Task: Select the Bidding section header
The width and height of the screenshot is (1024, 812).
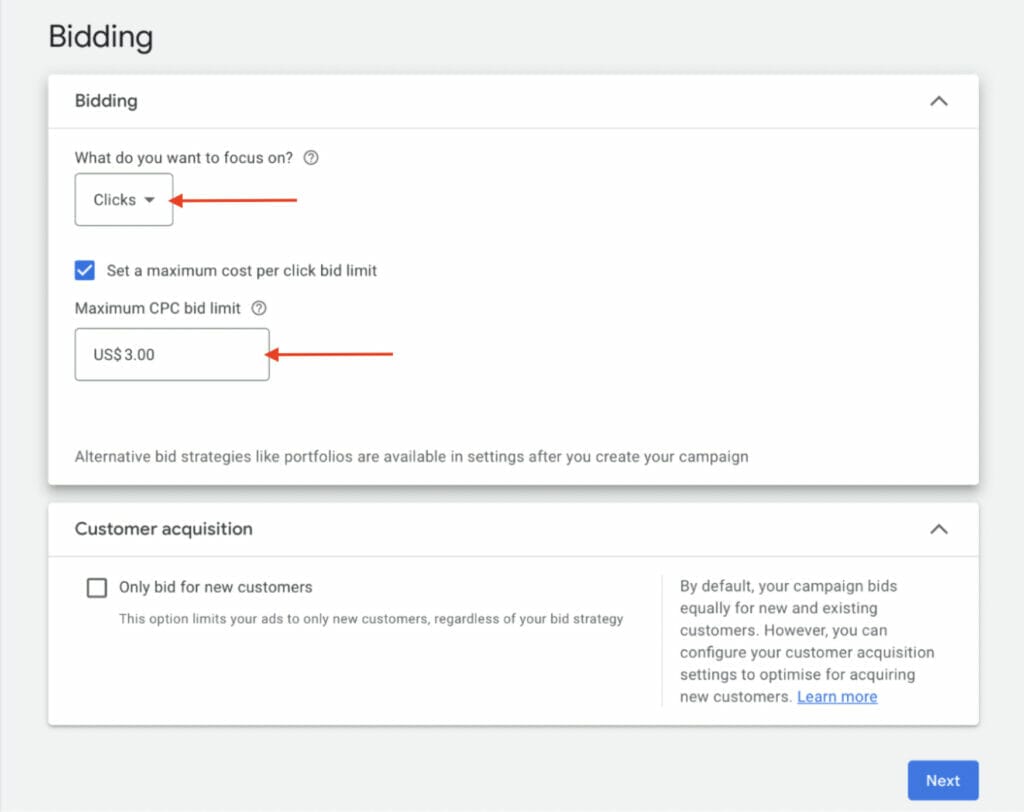Action: [x=106, y=101]
